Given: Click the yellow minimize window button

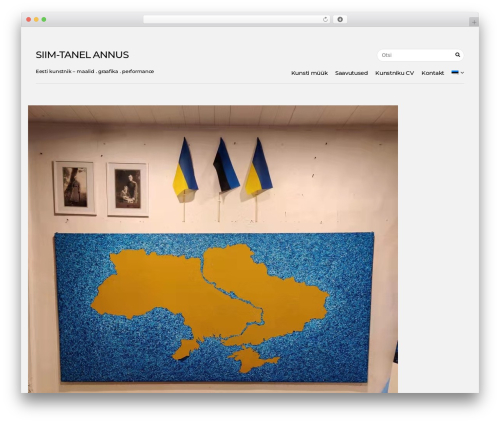Looking at the screenshot, I should [x=36, y=19].
